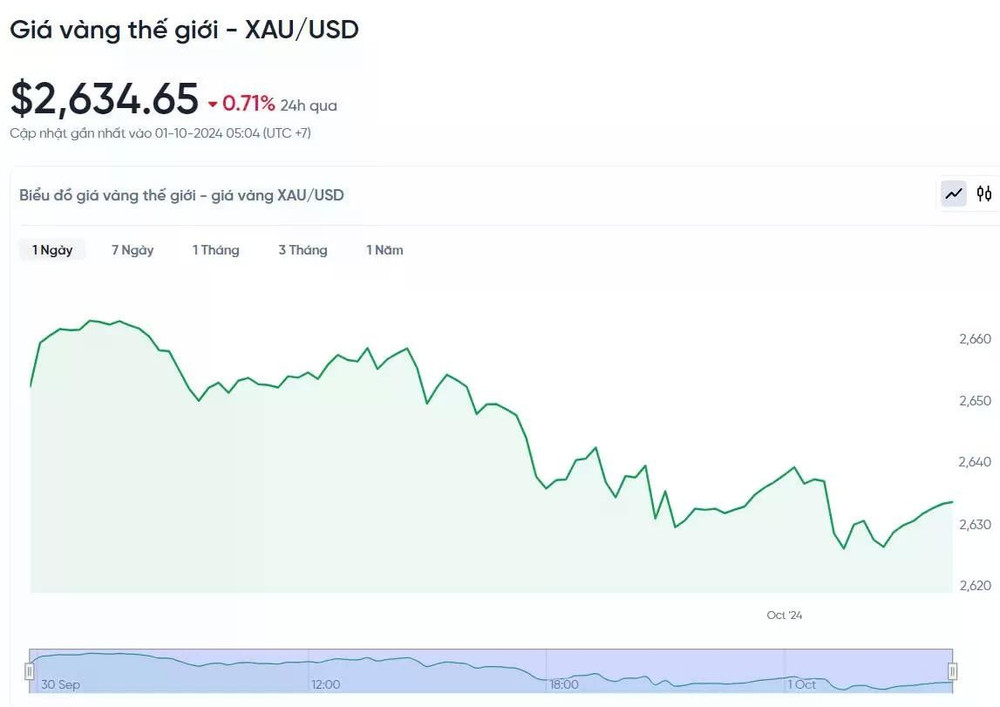Click the 12:00 marker in navigator

click(325, 685)
